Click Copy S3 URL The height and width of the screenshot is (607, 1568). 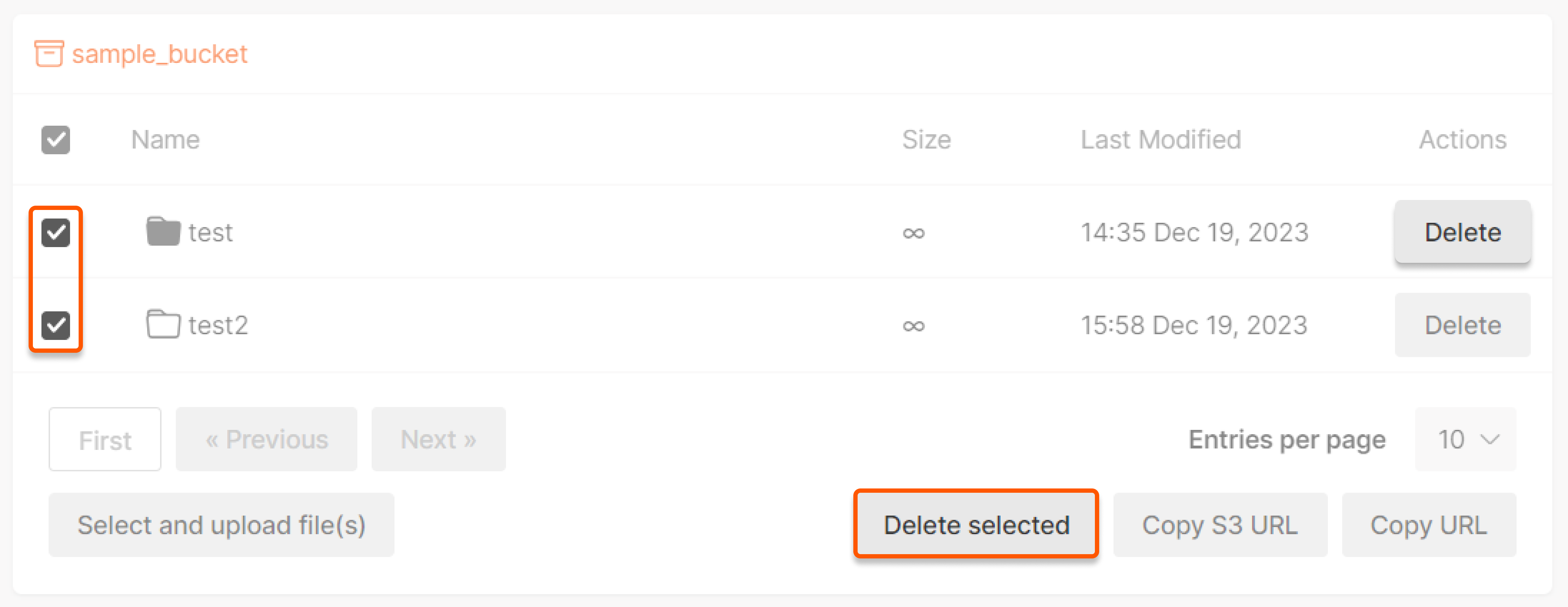coord(1220,524)
